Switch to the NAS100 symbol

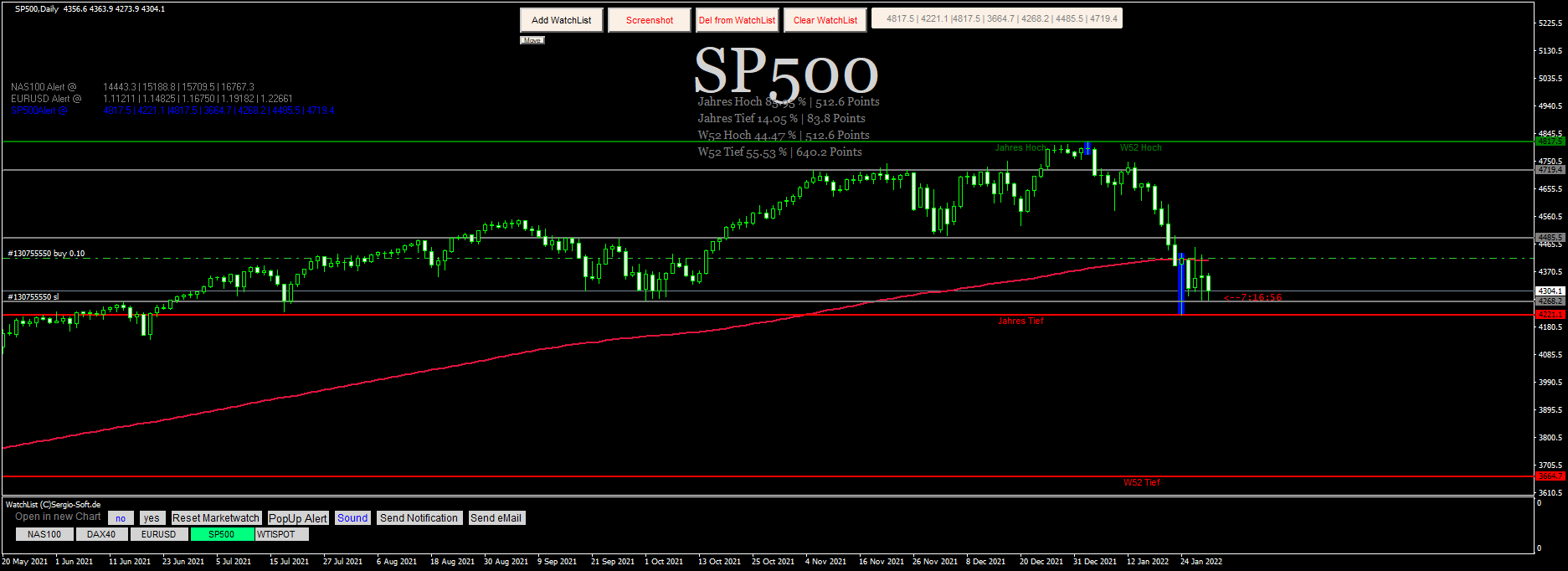pyautogui.click(x=44, y=534)
